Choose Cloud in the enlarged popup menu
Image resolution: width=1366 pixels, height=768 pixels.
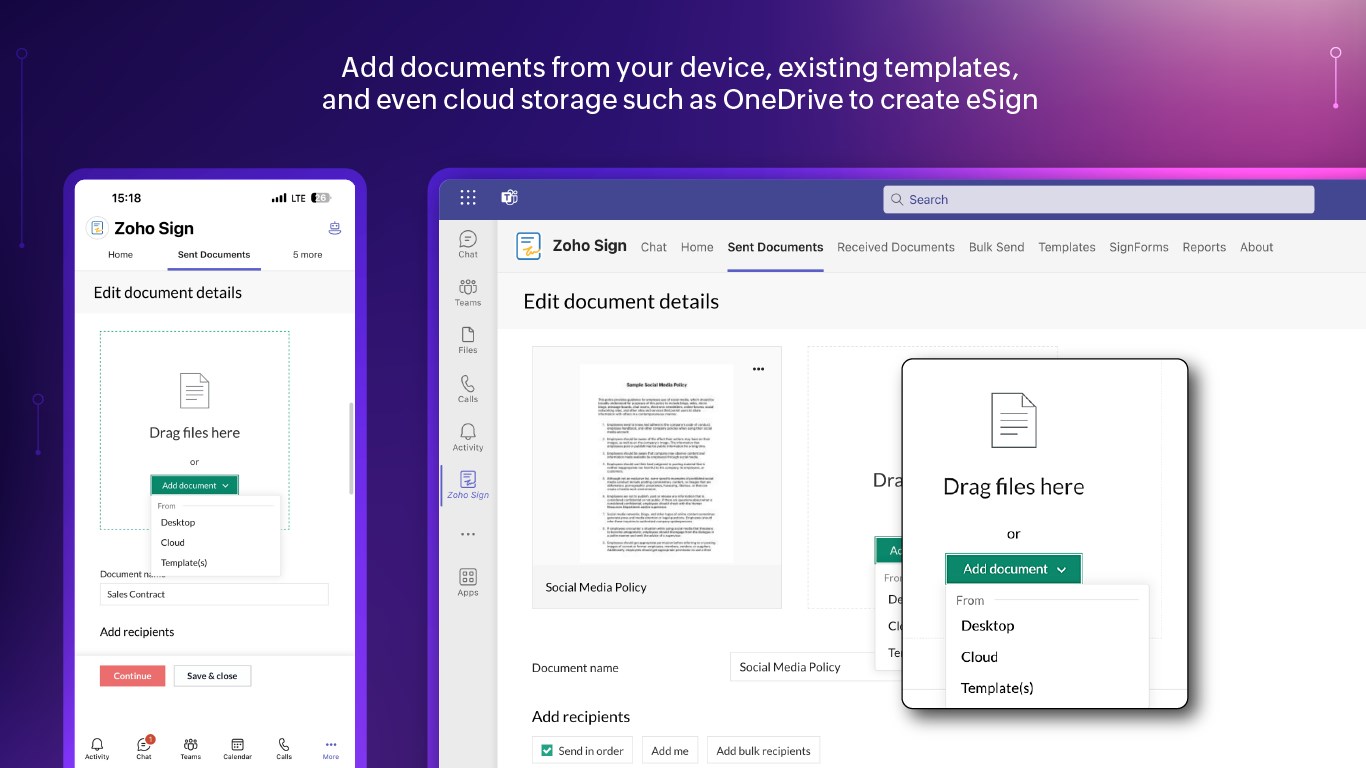tap(979, 657)
